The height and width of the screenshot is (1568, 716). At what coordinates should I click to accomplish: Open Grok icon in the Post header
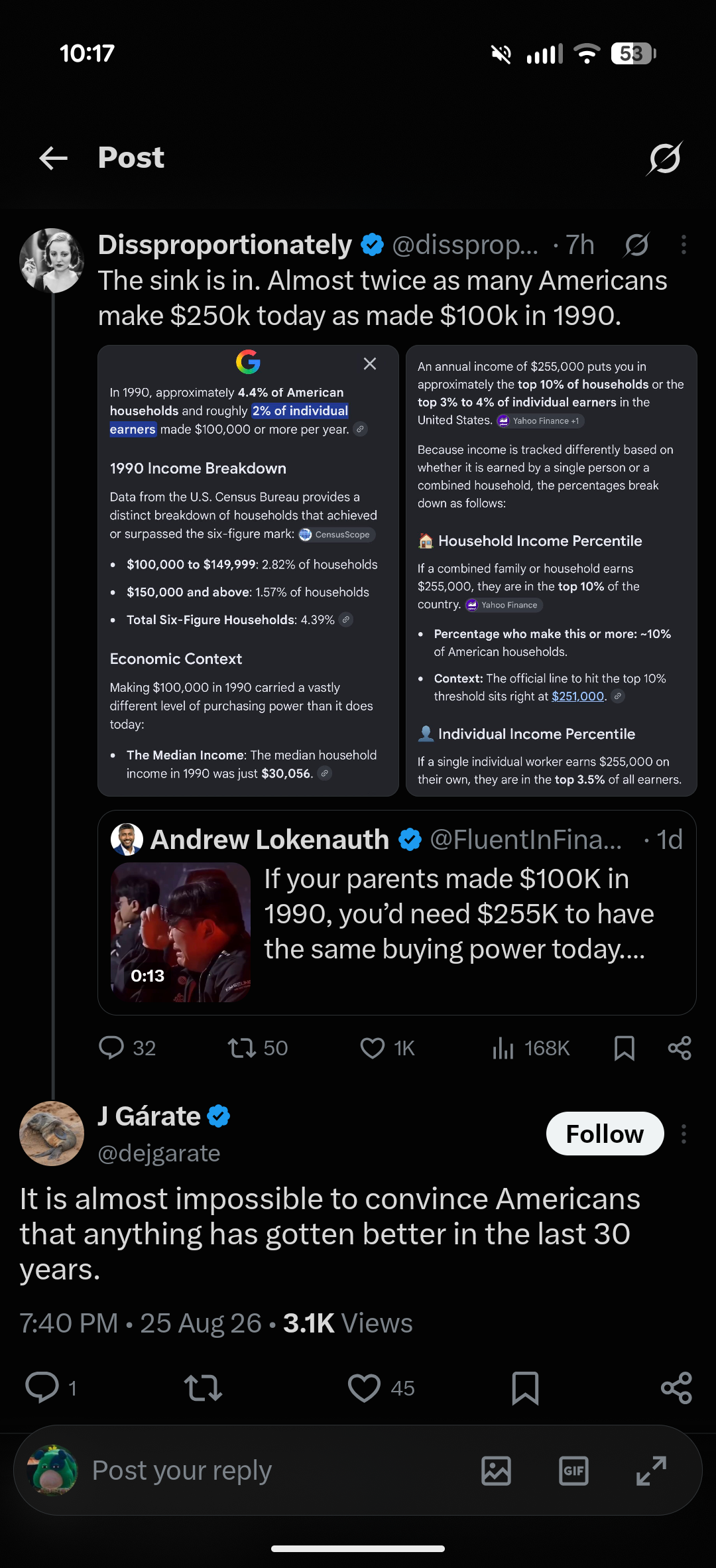coord(664,159)
